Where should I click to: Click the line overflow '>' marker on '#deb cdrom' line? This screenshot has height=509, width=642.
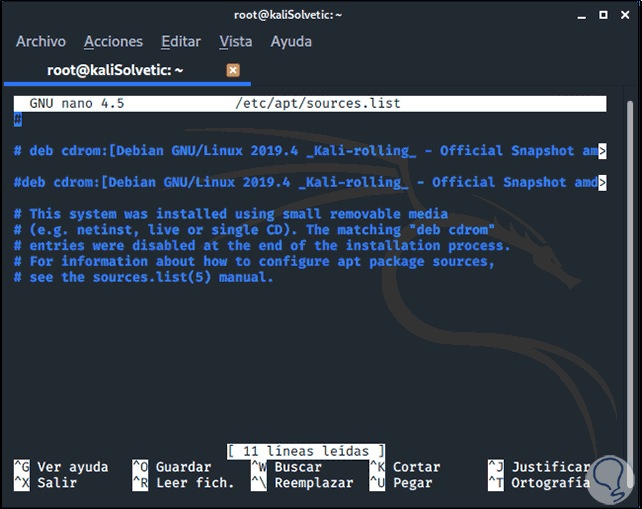(x=602, y=183)
